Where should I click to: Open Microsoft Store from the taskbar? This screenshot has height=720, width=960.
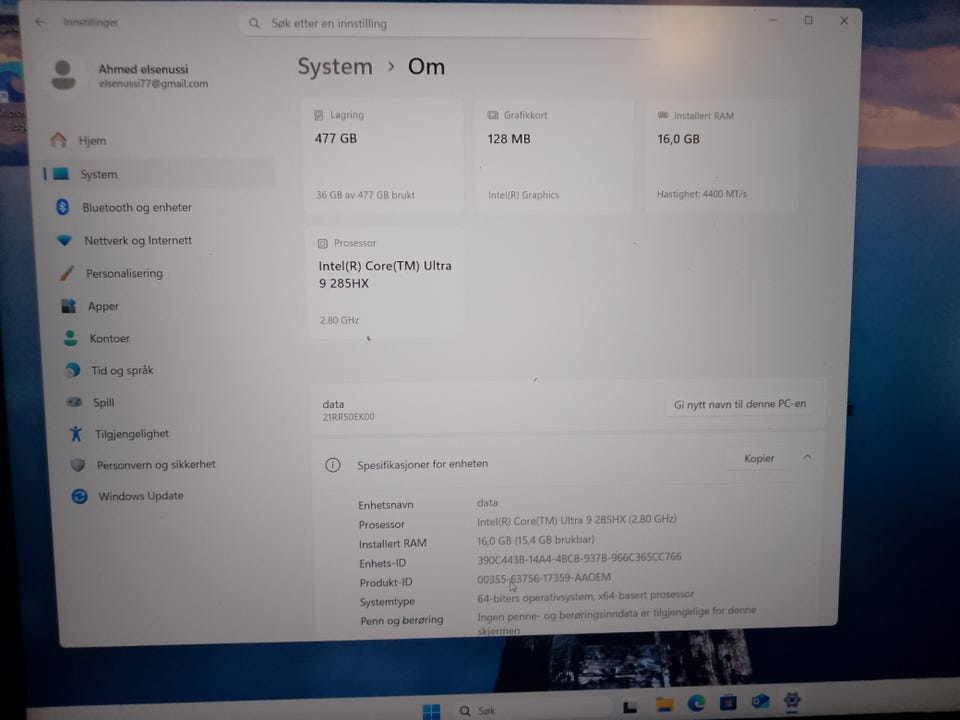click(728, 702)
